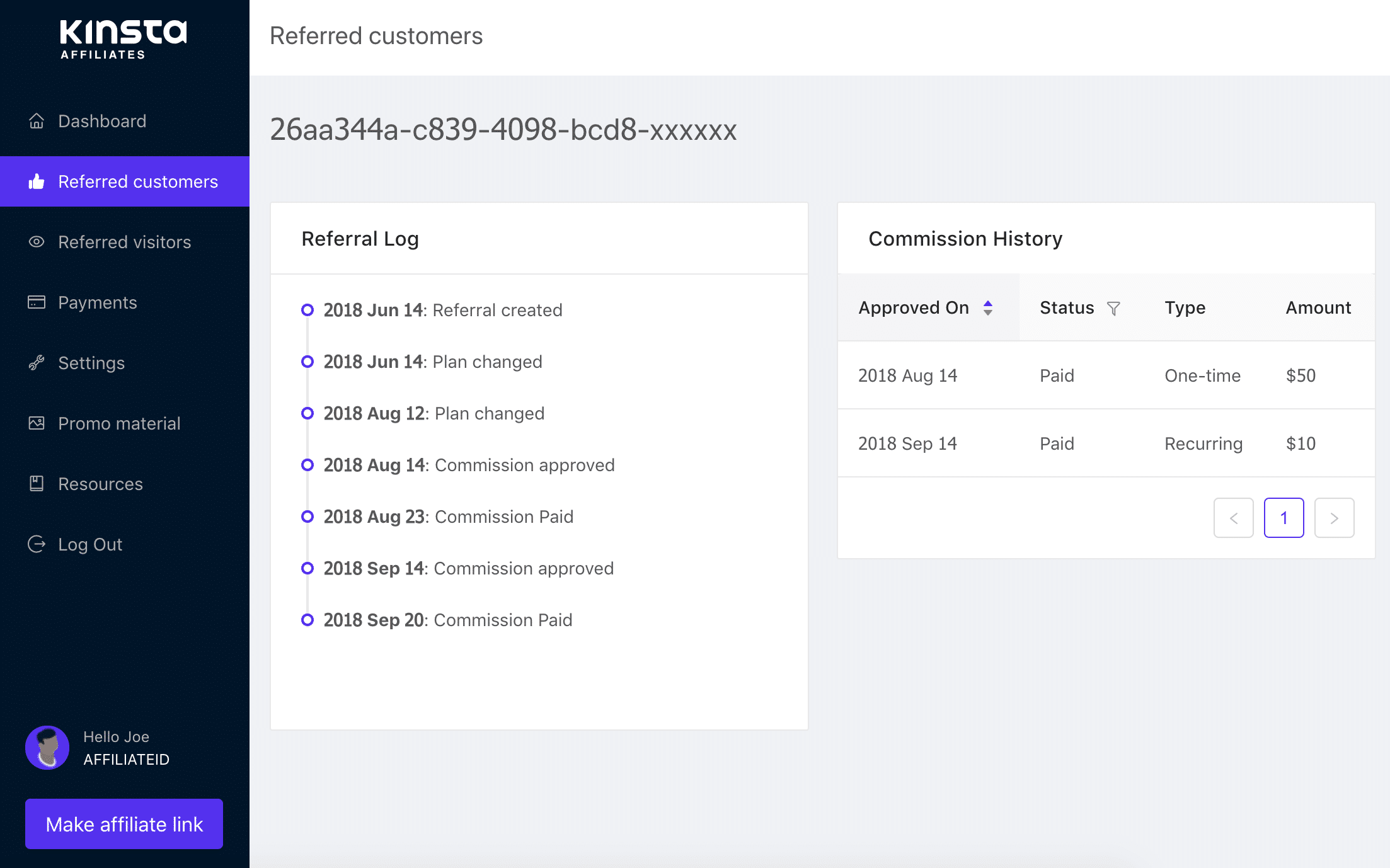Viewport: 1390px width, 868px height.
Task: Sort commissions using the Approved On arrows
Action: tap(988, 308)
